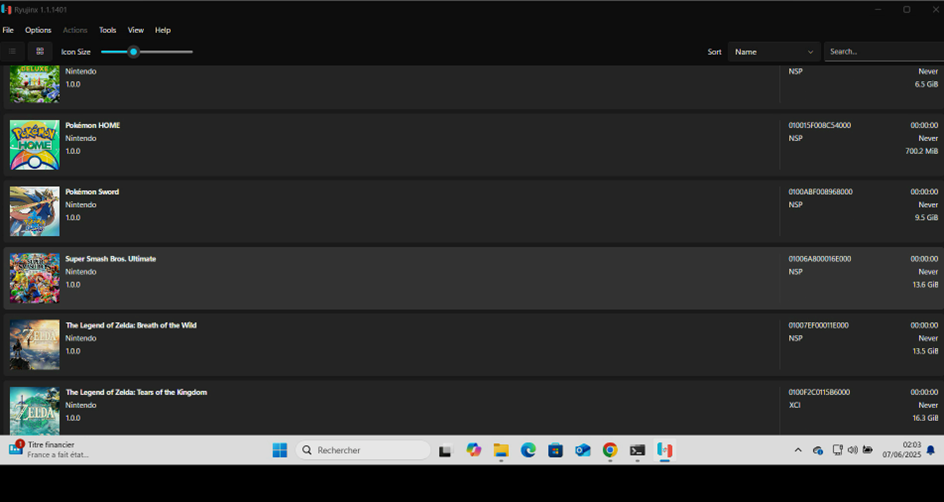
Task: Open Outlook from the taskbar
Action: click(583, 450)
